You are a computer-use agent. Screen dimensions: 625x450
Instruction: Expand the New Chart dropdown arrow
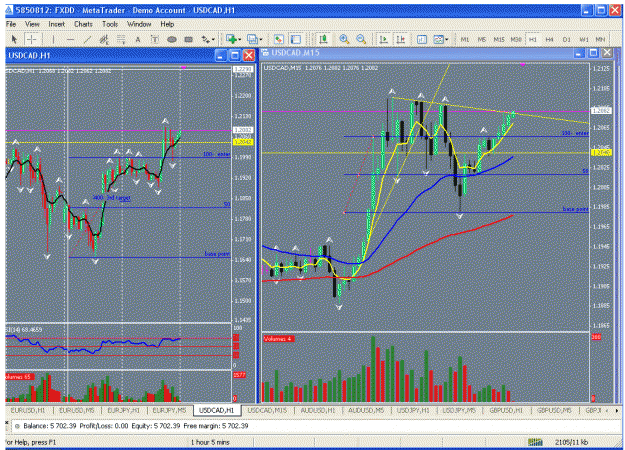[240, 39]
